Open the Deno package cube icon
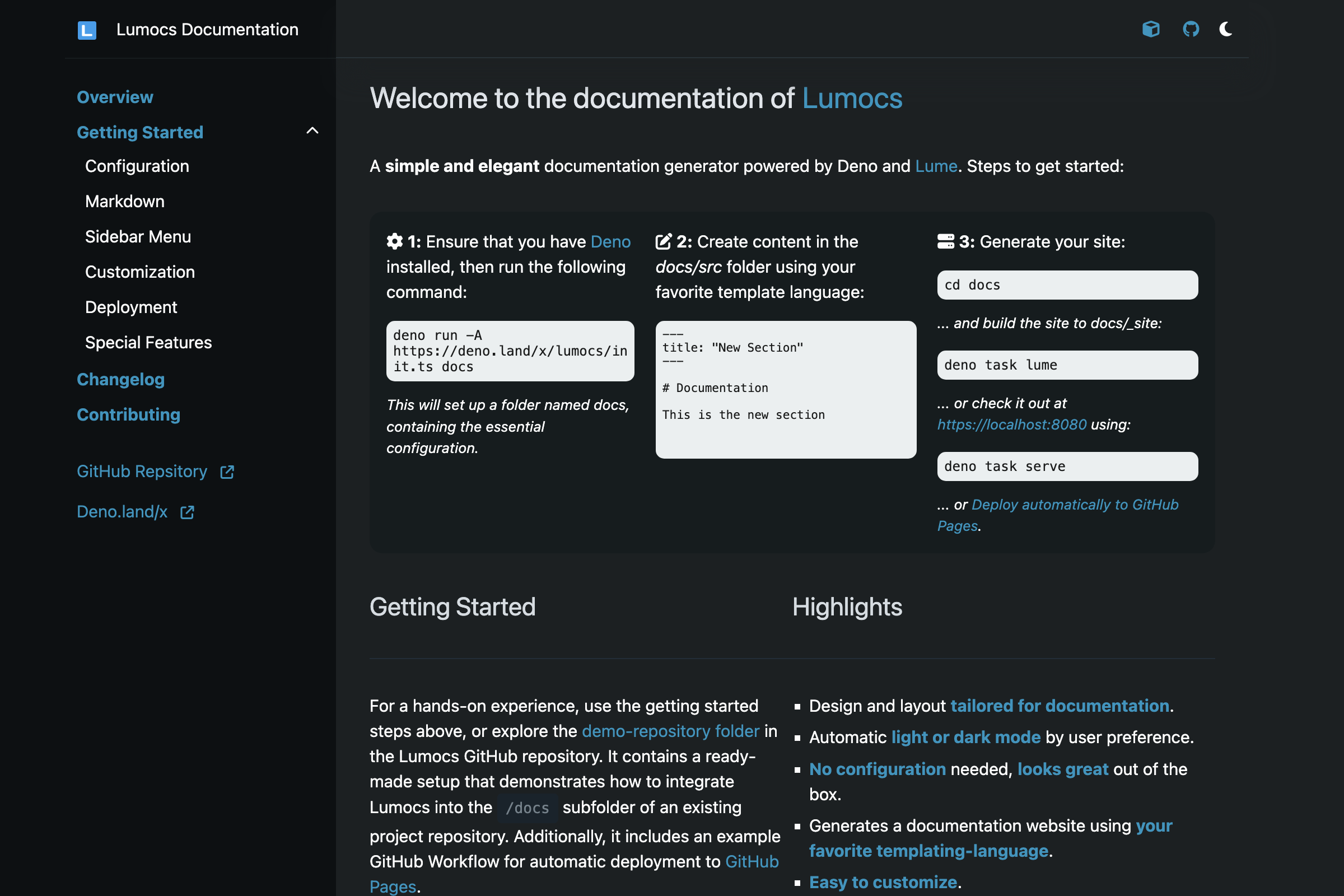Image resolution: width=1344 pixels, height=896 pixels. pyautogui.click(x=1150, y=29)
